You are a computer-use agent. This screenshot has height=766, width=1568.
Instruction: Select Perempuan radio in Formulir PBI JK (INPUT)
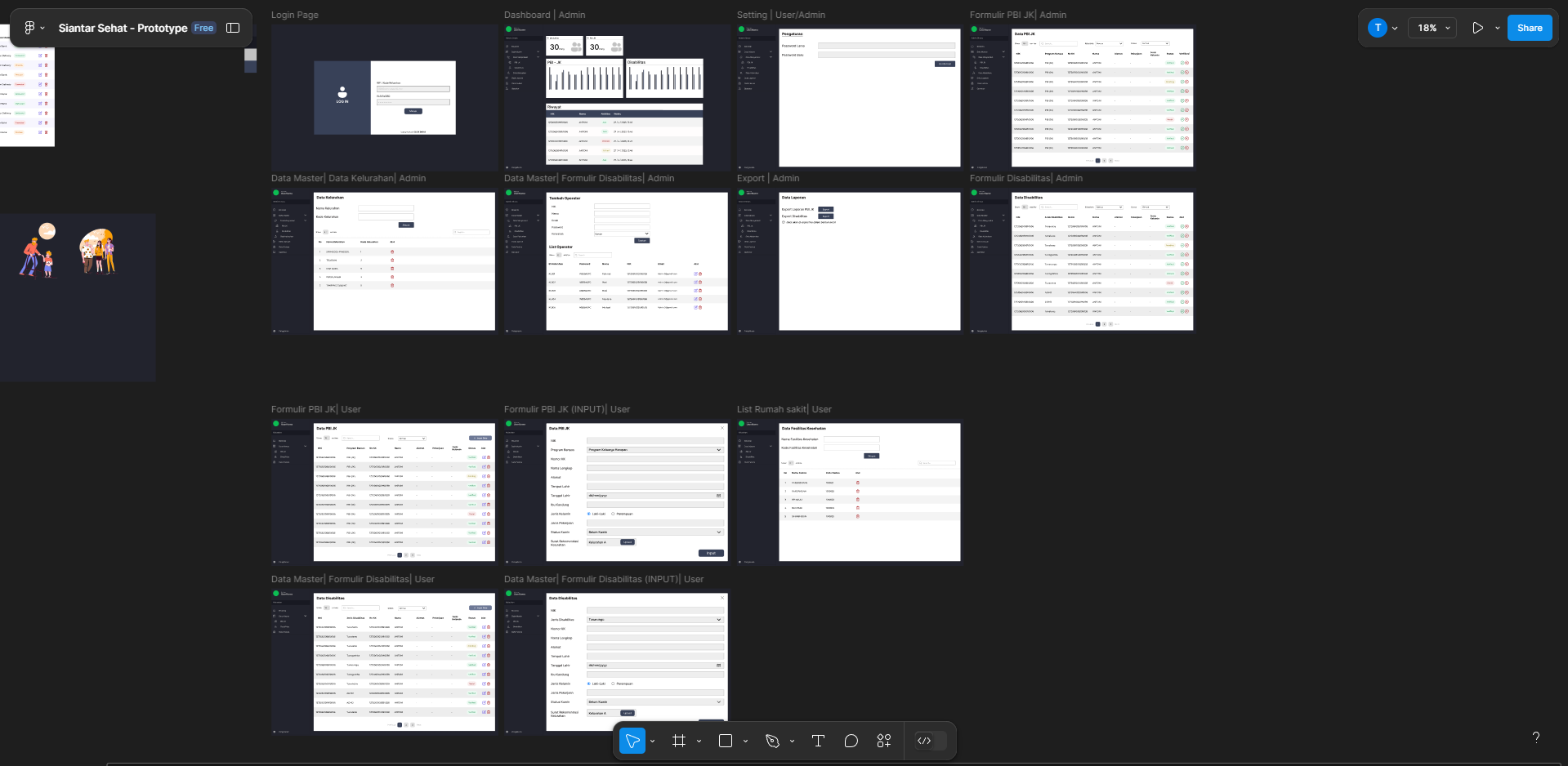point(614,514)
